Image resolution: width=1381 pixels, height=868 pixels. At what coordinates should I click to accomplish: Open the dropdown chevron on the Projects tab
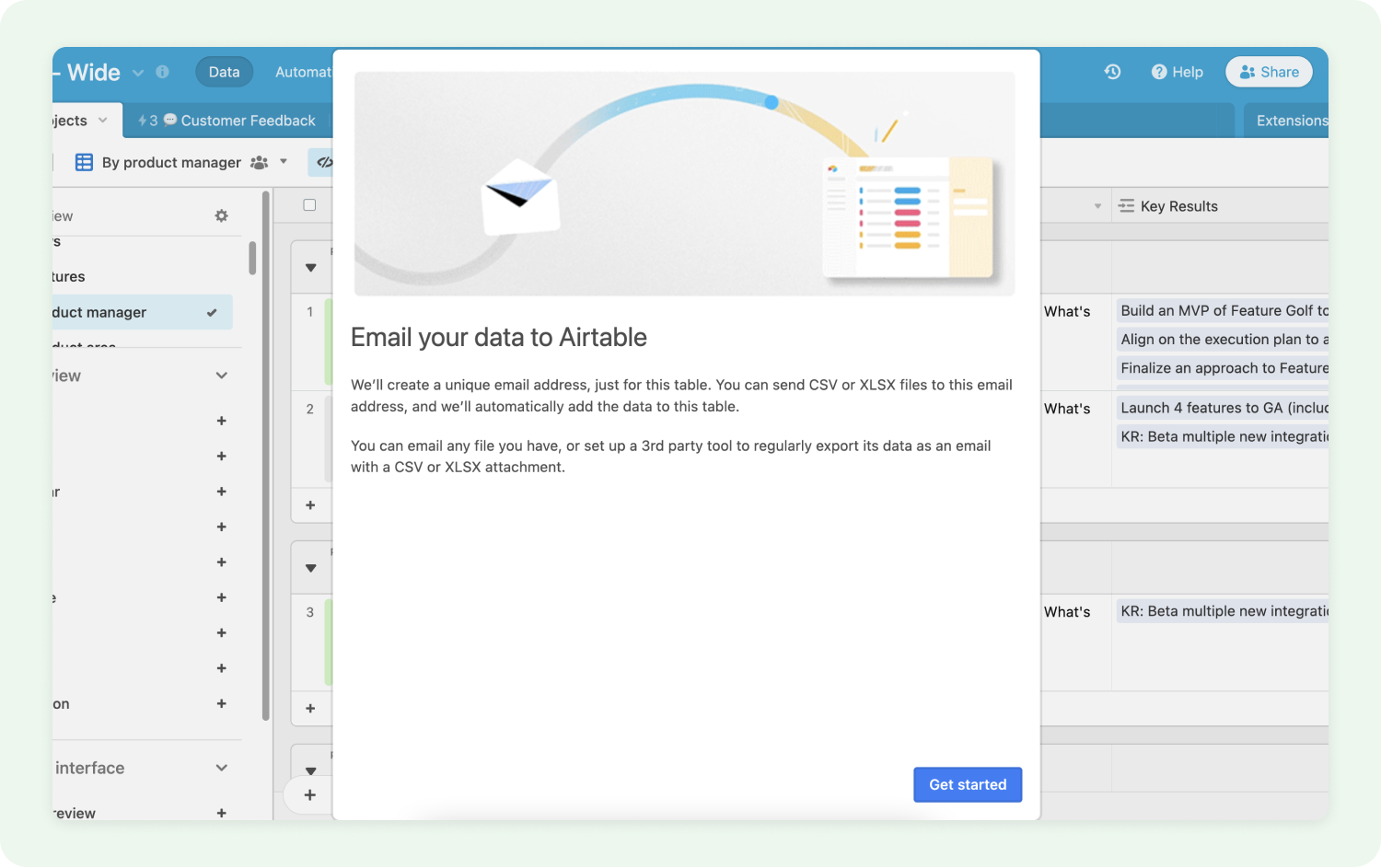point(102,121)
